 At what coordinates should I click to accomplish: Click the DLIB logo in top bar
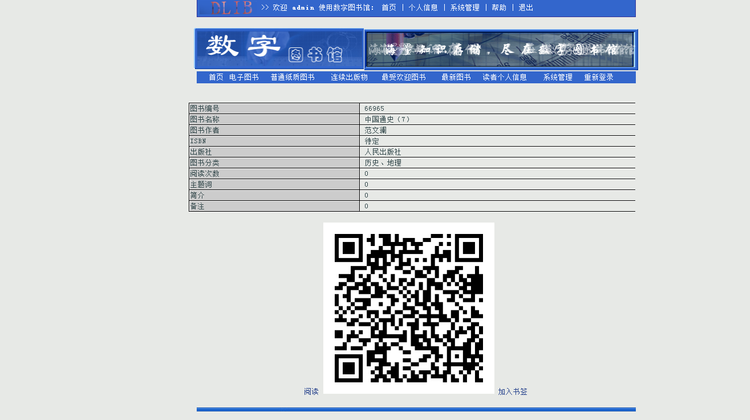(232, 8)
